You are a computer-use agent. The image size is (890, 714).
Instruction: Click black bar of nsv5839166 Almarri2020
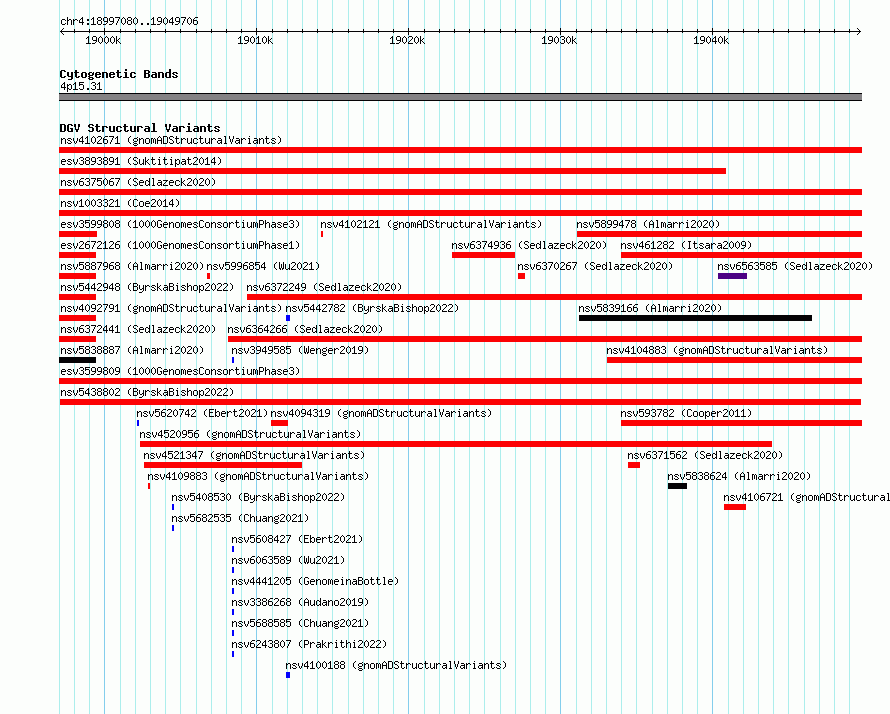coord(695,318)
